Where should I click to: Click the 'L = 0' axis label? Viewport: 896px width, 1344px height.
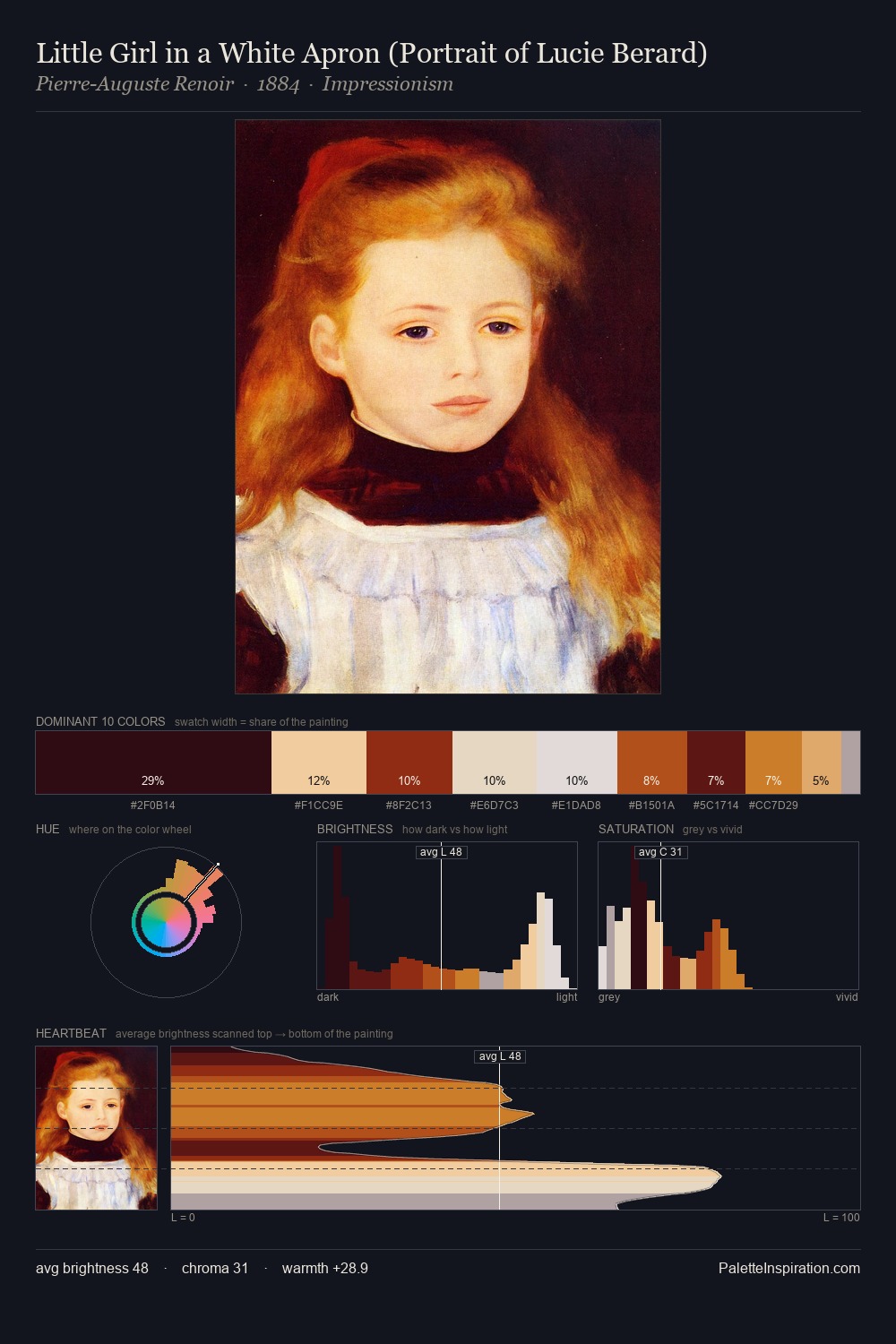click(x=183, y=1218)
